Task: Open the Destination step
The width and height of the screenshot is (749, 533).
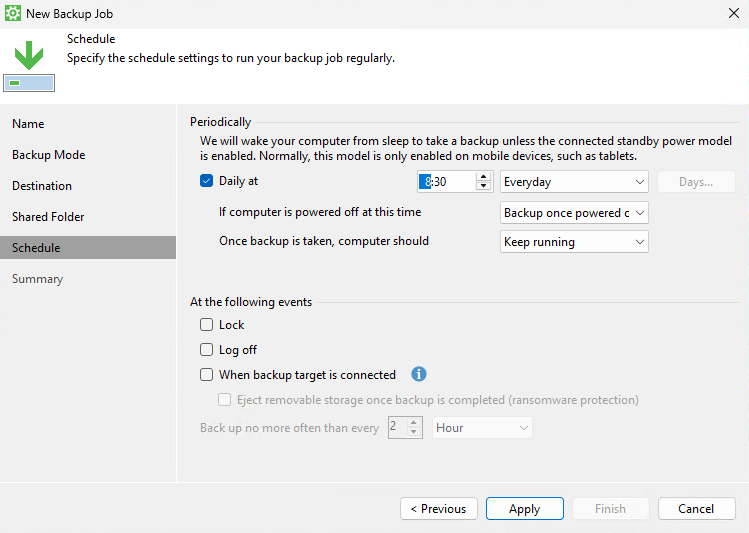Action: (x=42, y=186)
